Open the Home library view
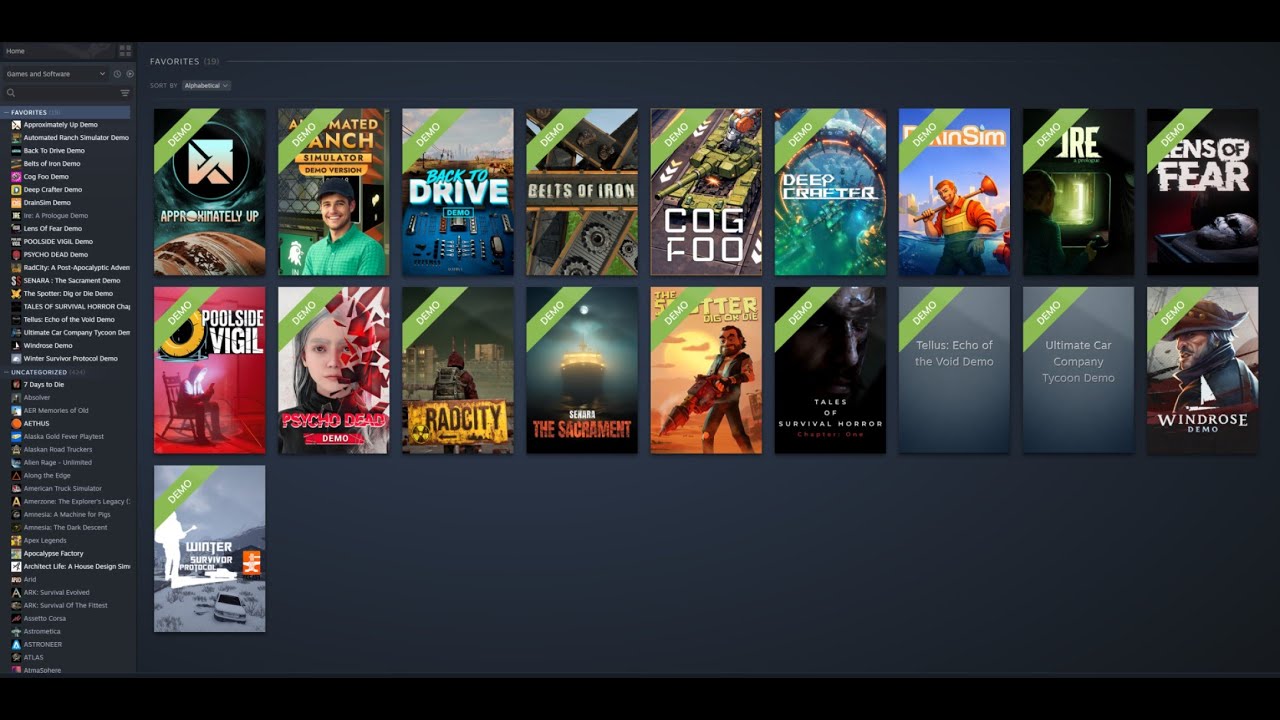The image size is (1280, 720). click(58, 51)
